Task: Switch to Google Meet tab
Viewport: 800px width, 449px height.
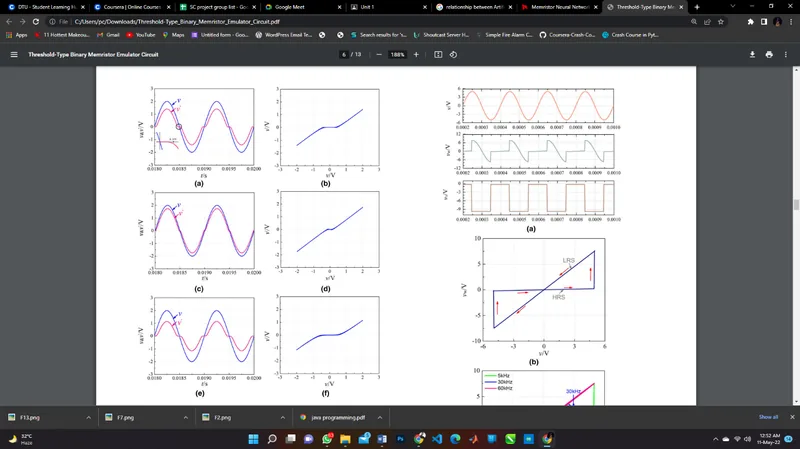Action: tap(303, 7)
